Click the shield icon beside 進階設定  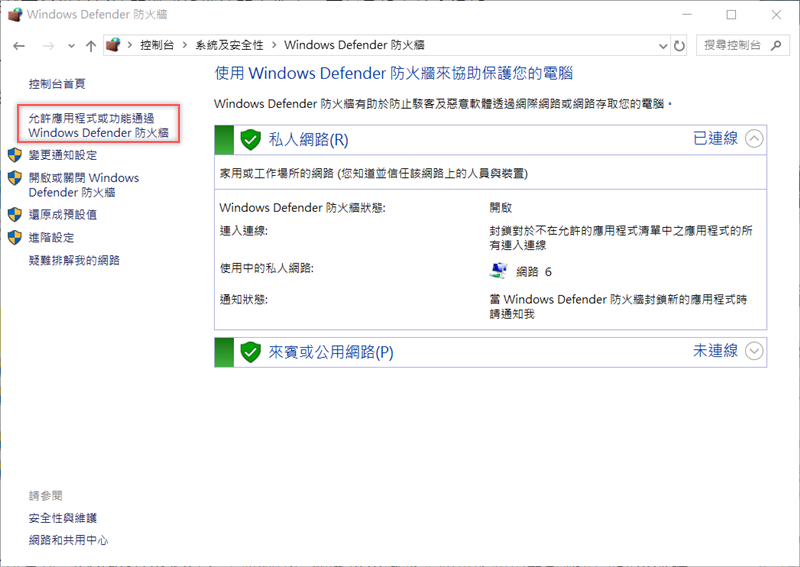point(15,237)
